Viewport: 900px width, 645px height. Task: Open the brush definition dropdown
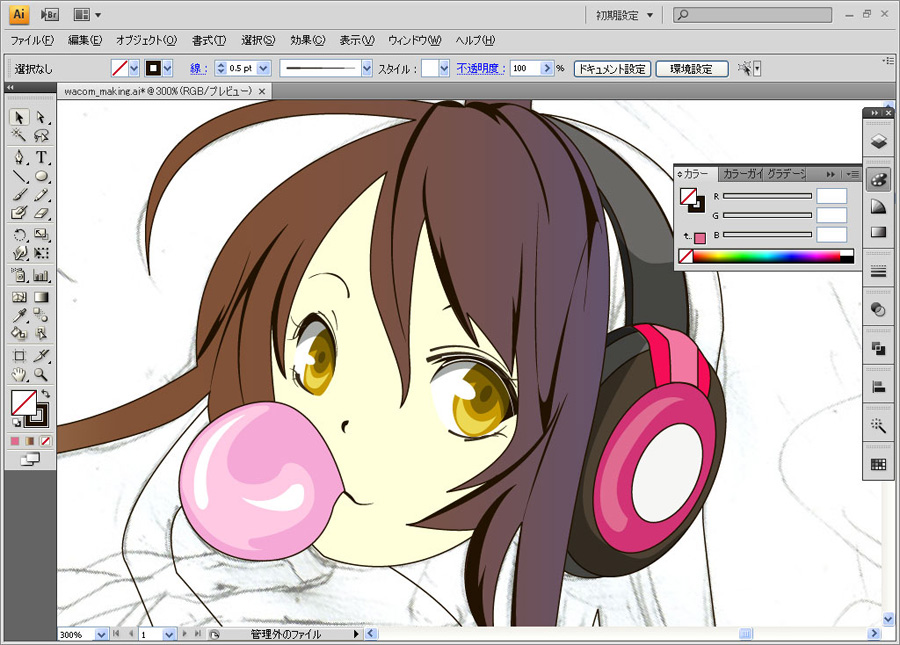click(x=367, y=69)
